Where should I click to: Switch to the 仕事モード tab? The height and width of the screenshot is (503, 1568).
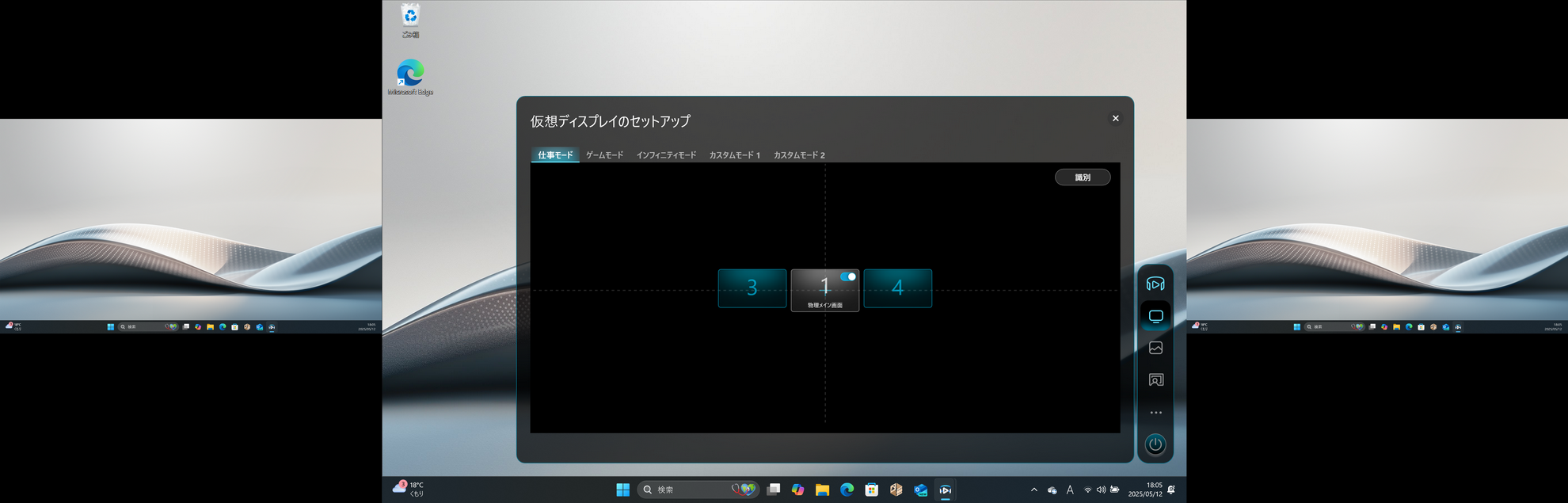(x=555, y=155)
